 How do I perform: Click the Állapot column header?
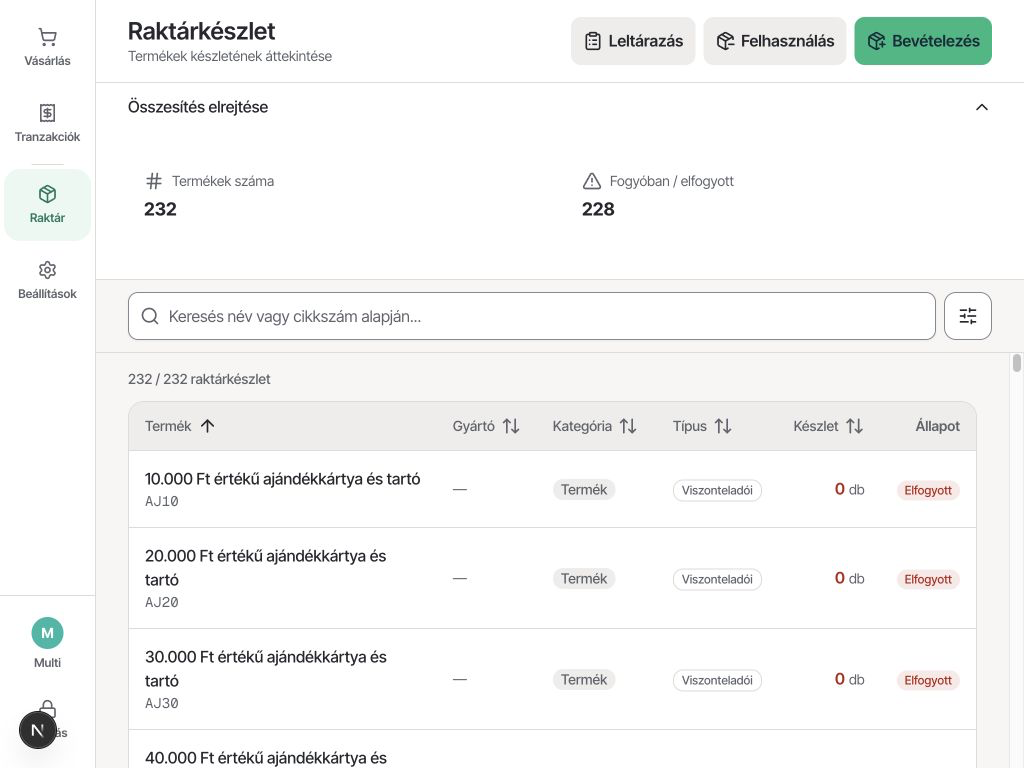[x=937, y=426]
